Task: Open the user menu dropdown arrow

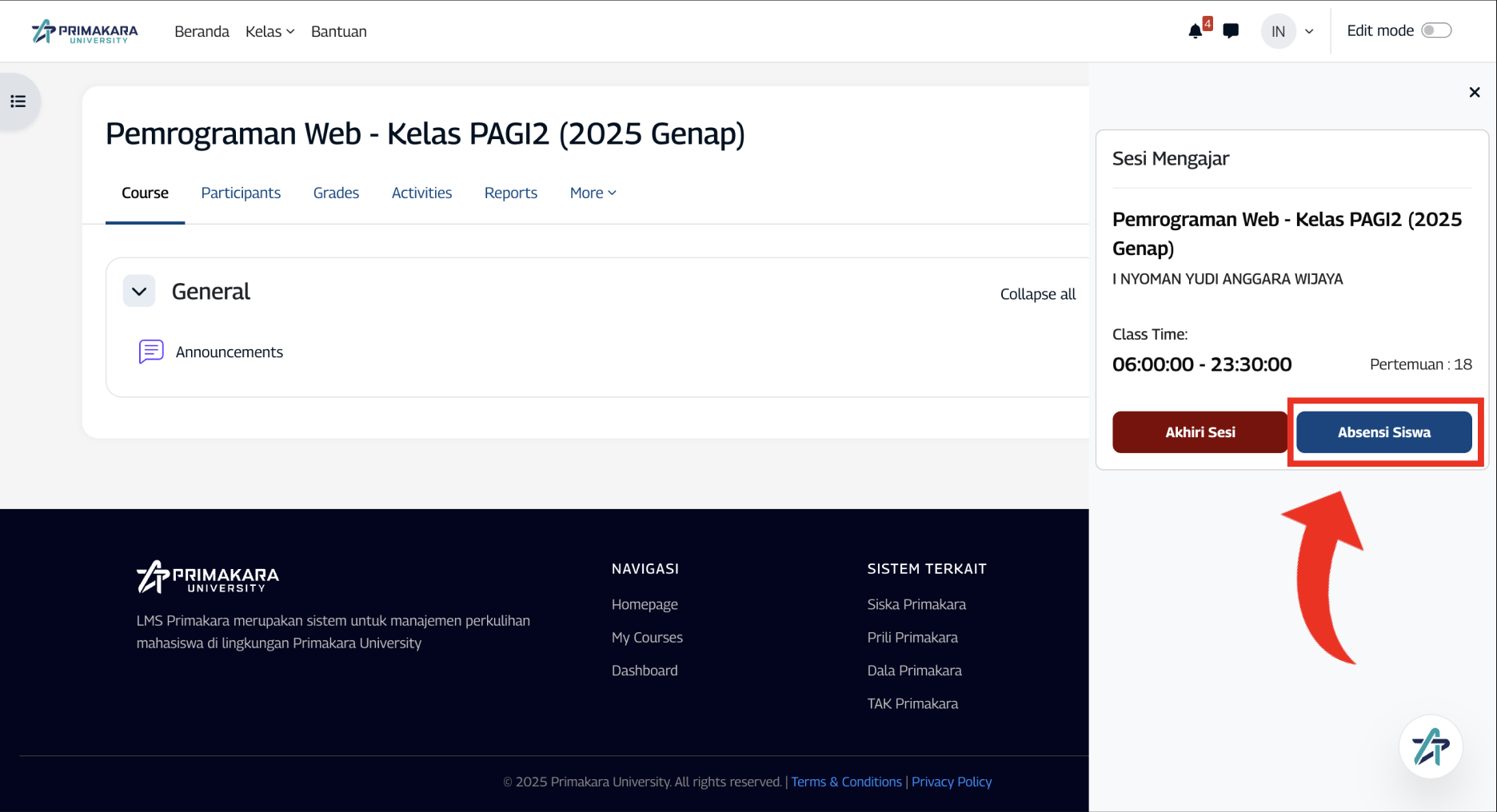Action: click(x=1309, y=31)
